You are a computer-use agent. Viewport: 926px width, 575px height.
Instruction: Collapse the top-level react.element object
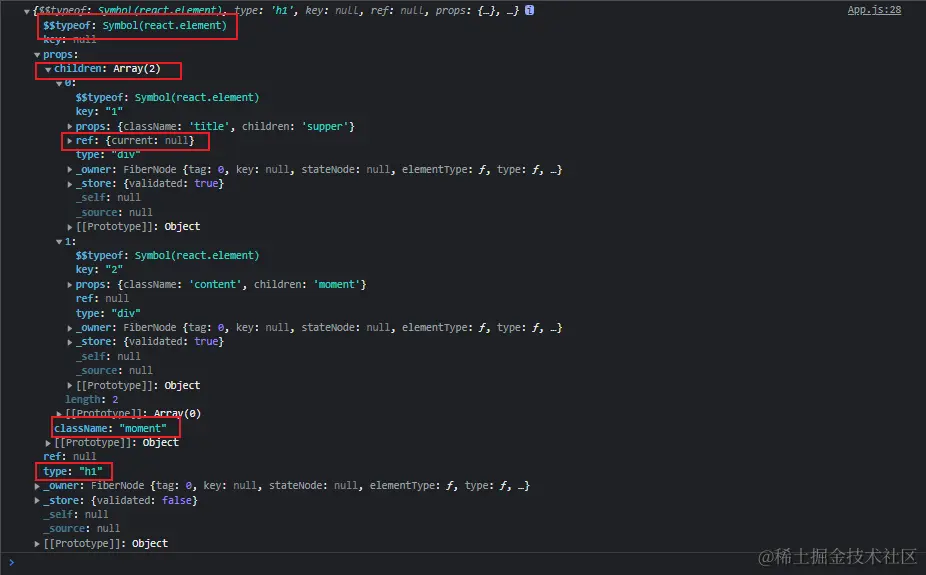point(27,11)
